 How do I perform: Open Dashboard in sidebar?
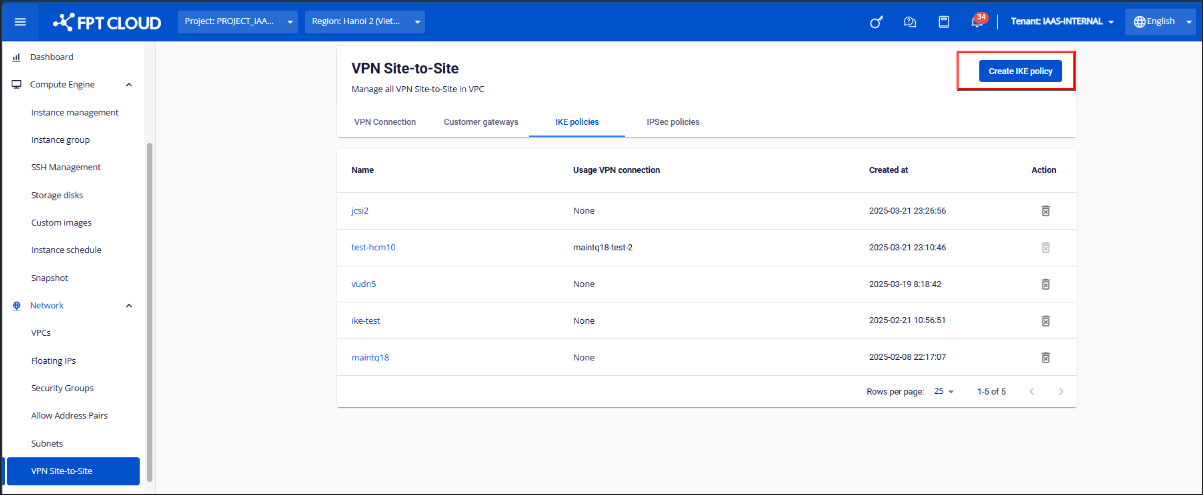(x=52, y=57)
